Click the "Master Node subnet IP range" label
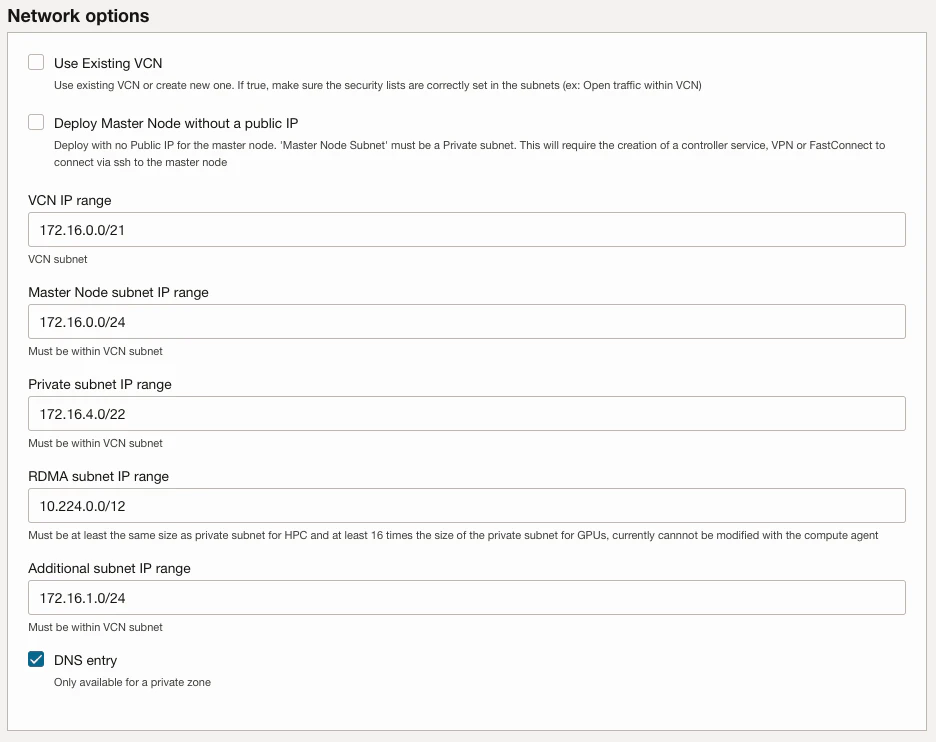 click(118, 293)
